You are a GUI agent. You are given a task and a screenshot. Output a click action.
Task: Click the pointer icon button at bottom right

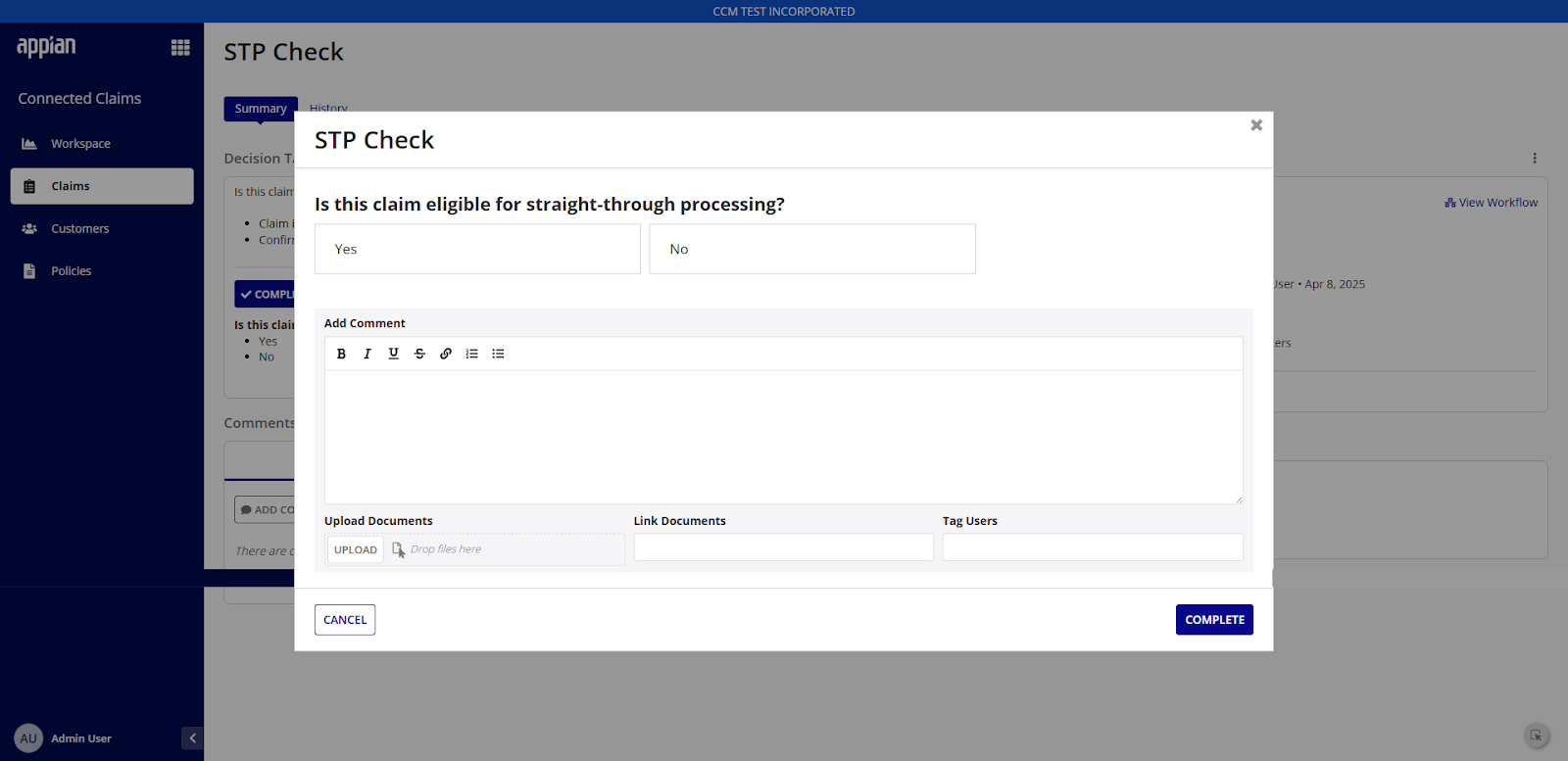pyautogui.click(x=1537, y=736)
